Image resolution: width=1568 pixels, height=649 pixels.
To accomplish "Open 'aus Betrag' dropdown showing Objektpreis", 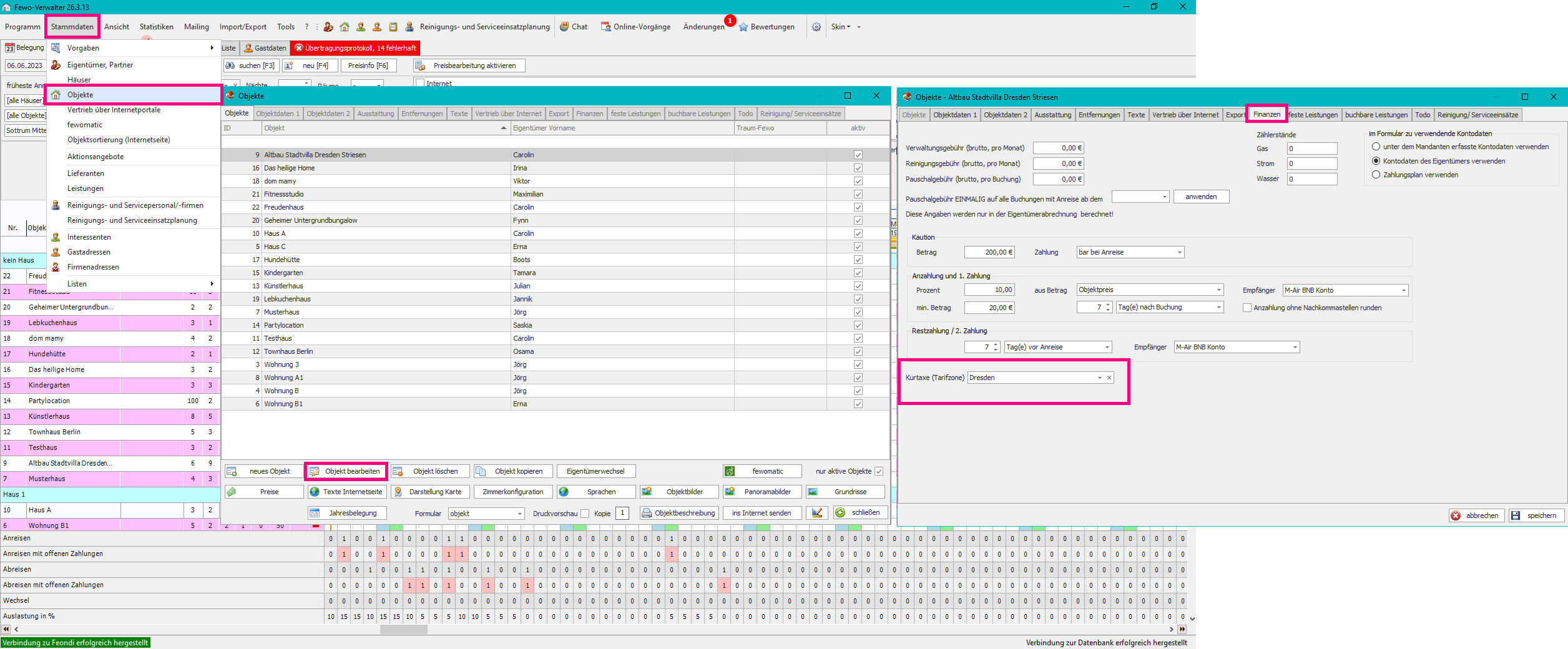I will (x=1150, y=290).
